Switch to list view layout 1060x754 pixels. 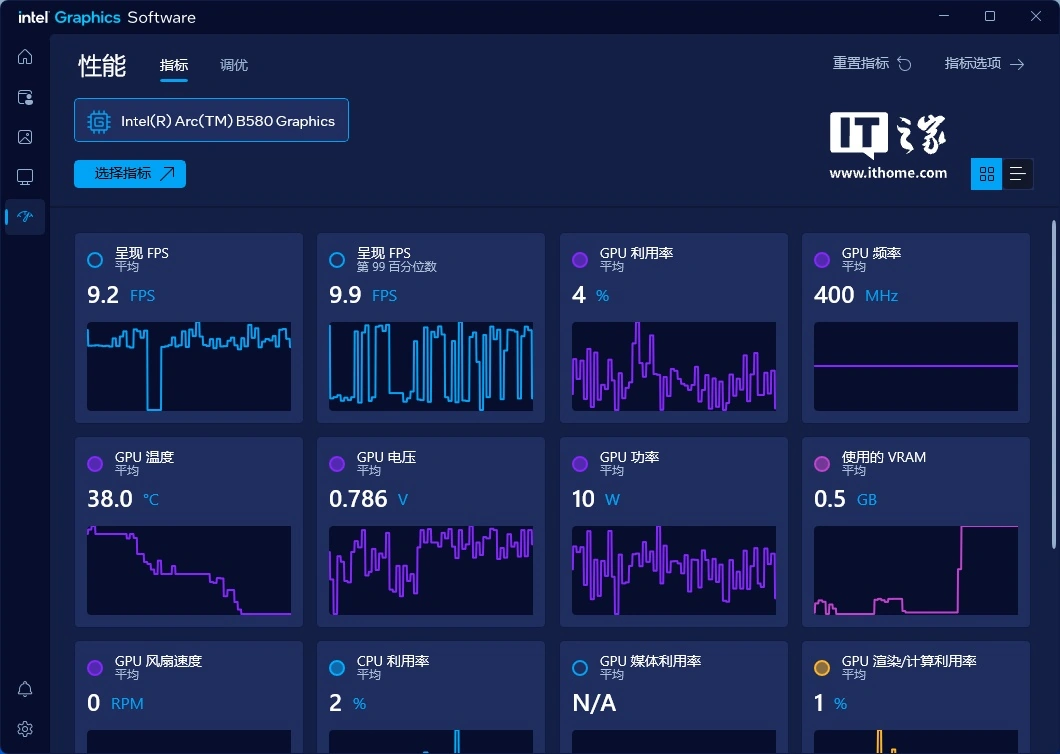point(1018,174)
